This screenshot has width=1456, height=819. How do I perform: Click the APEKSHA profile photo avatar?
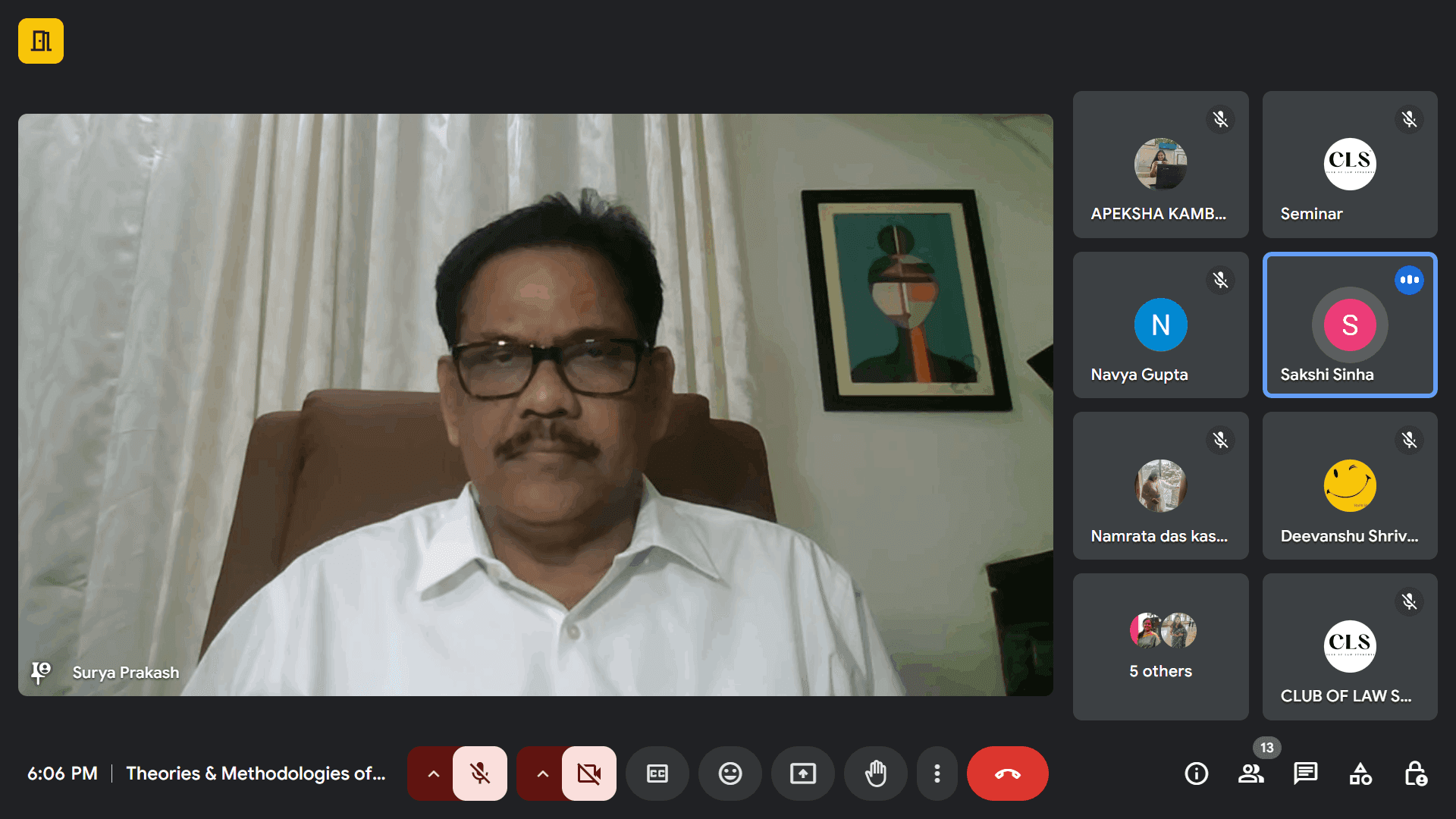tap(1160, 164)
